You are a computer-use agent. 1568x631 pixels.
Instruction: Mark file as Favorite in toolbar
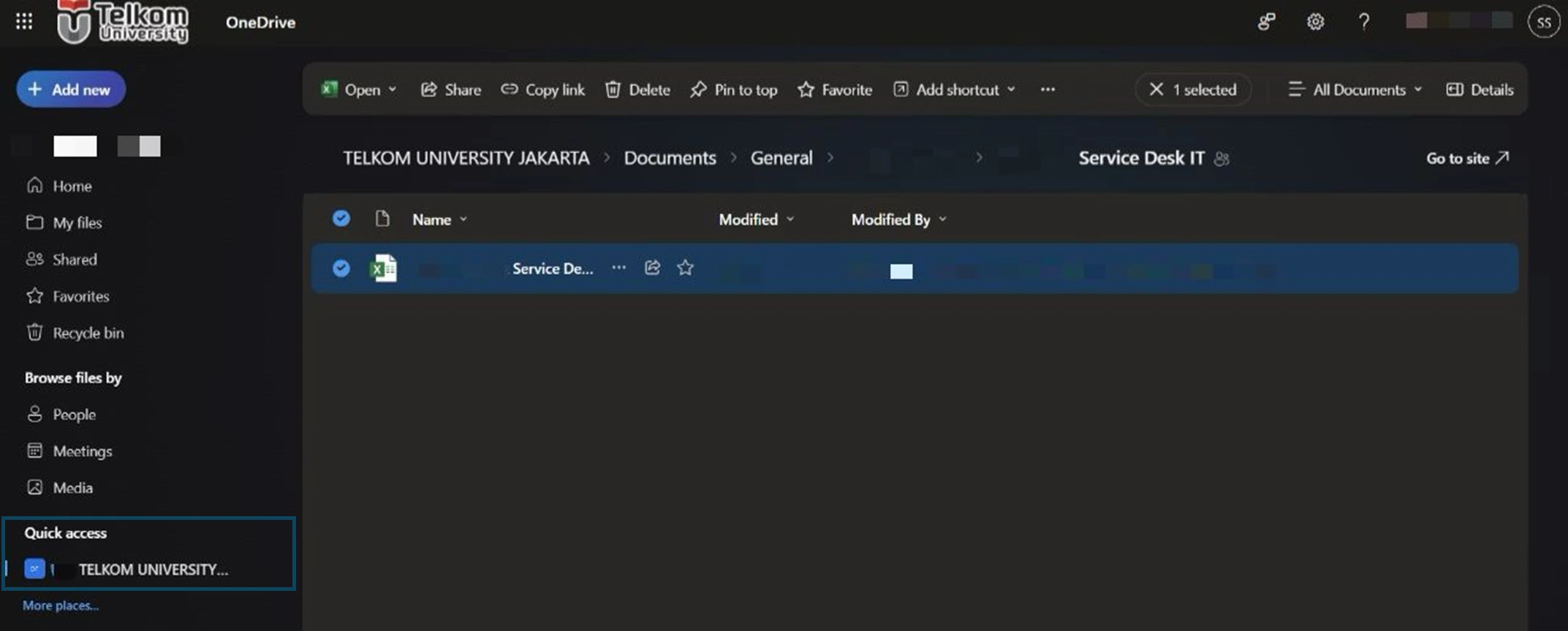click(835, 89)
